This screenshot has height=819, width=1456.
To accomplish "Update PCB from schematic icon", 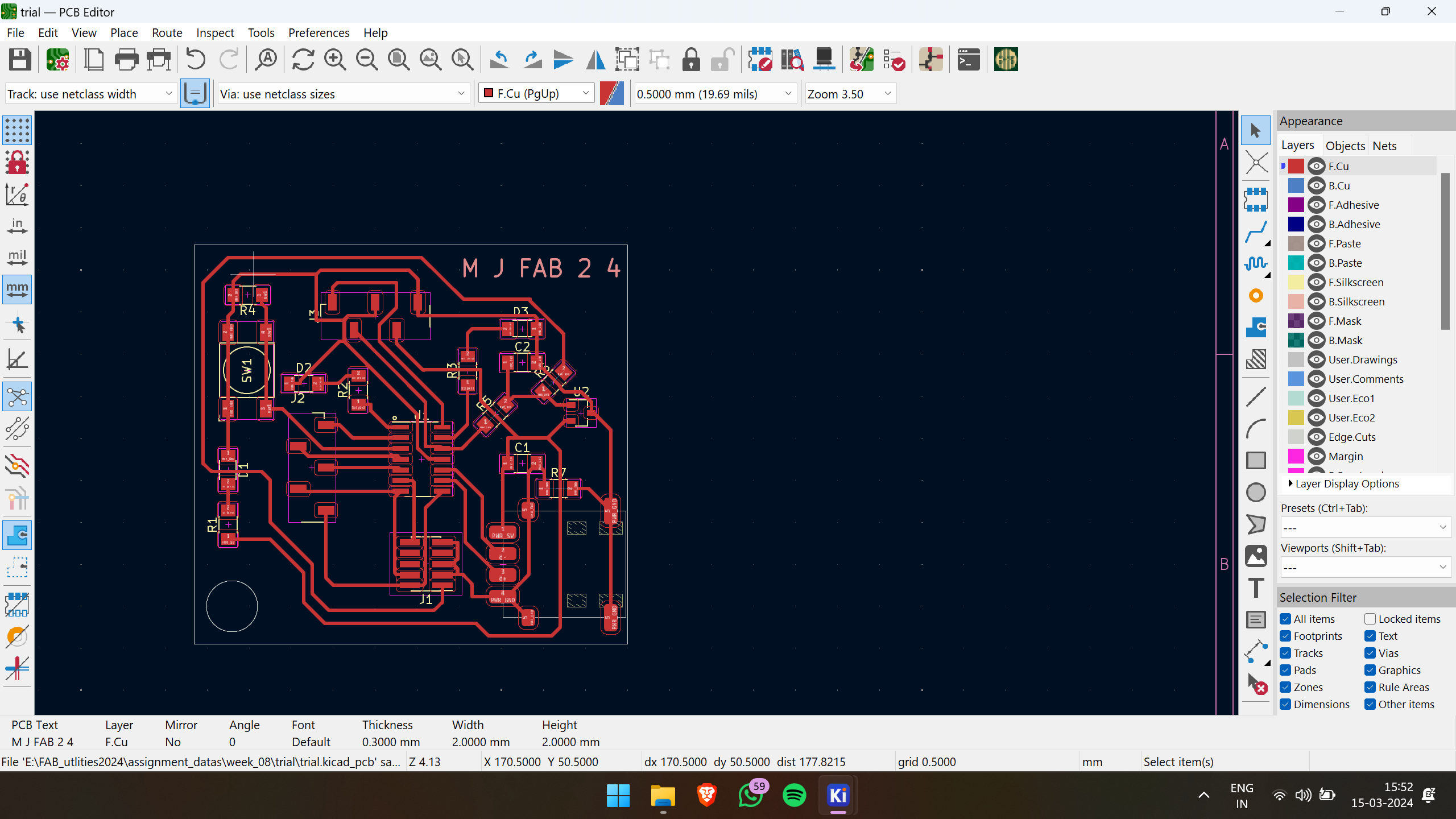I will click(862, 59).
